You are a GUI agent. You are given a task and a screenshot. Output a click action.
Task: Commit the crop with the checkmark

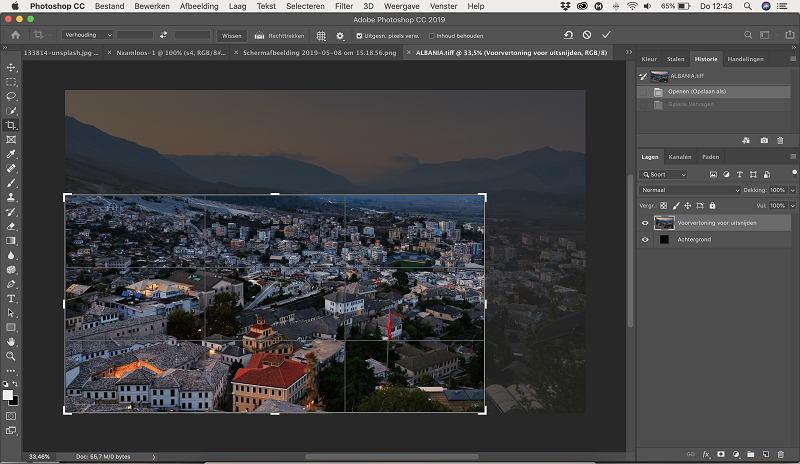point(606,35)
